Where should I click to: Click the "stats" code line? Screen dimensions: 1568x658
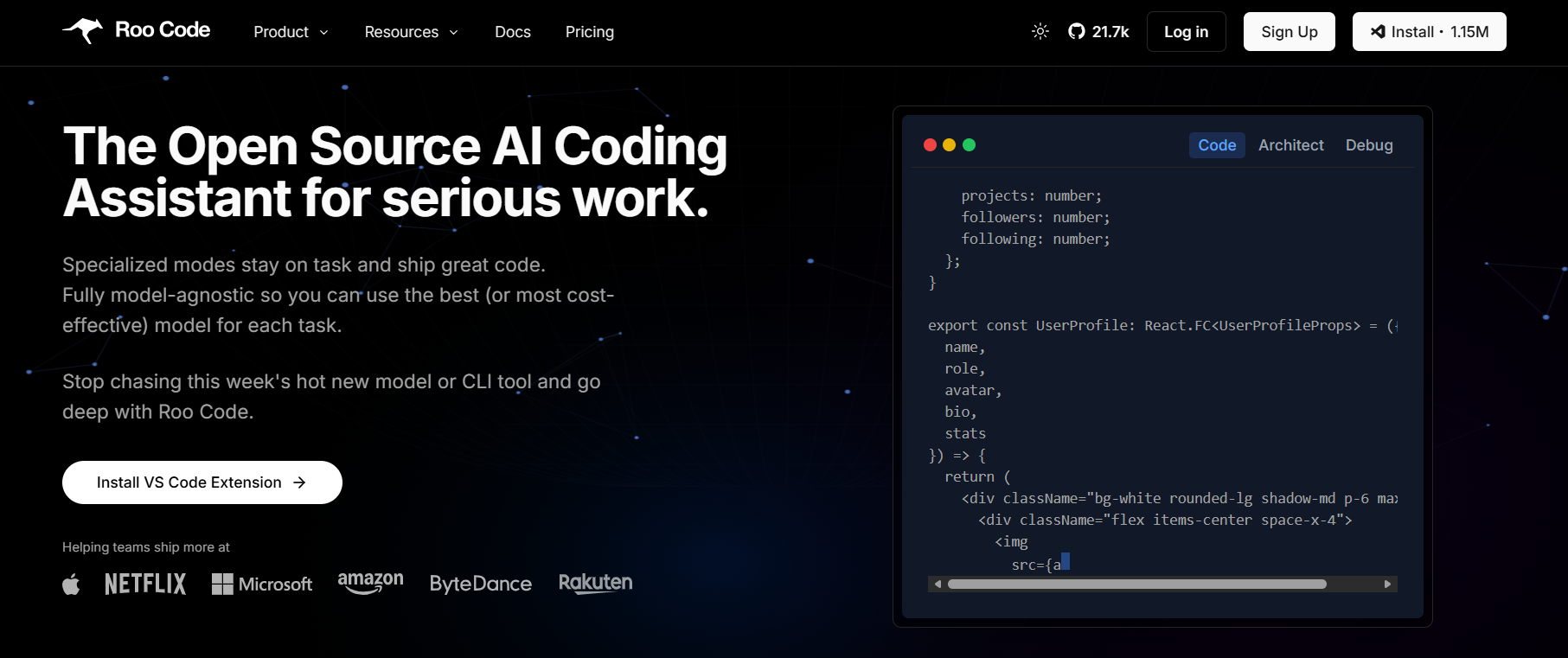point(965,434)
